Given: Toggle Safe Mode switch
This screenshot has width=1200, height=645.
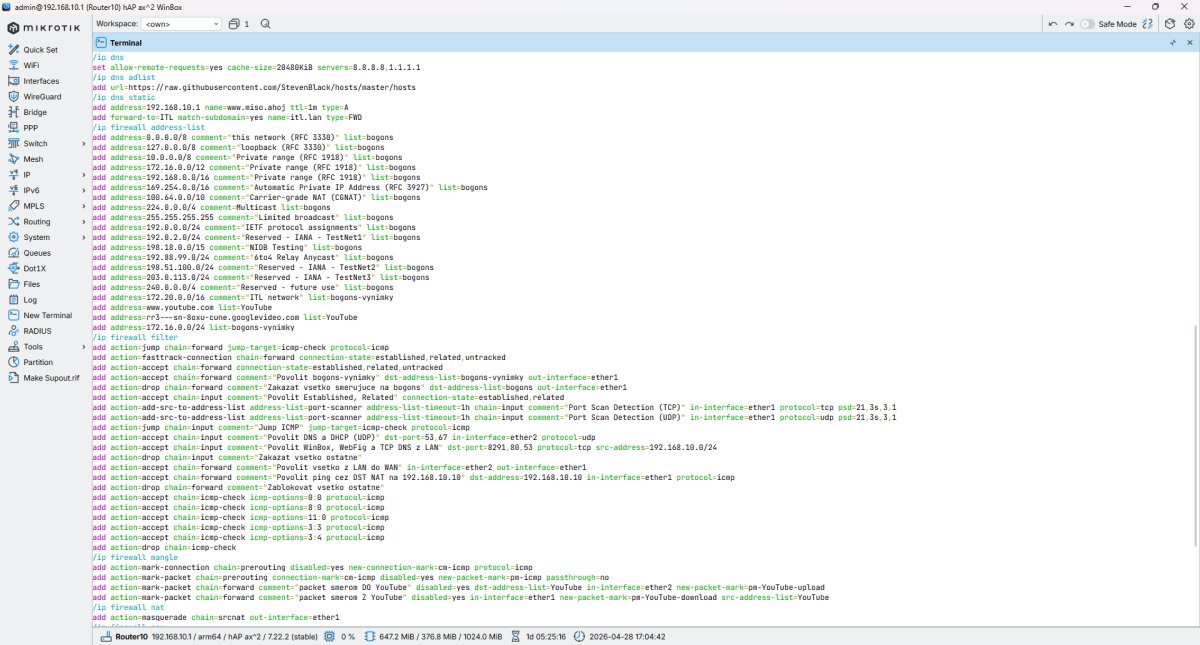Looking at the screenshot, I should (x=1087, y=23).
